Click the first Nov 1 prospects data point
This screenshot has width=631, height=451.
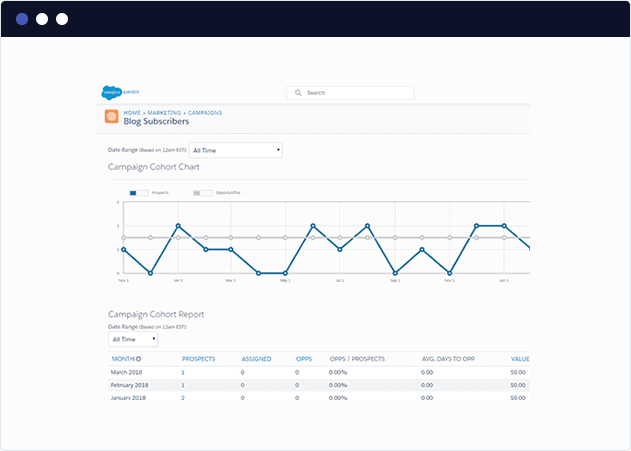(x=124, y=249)
